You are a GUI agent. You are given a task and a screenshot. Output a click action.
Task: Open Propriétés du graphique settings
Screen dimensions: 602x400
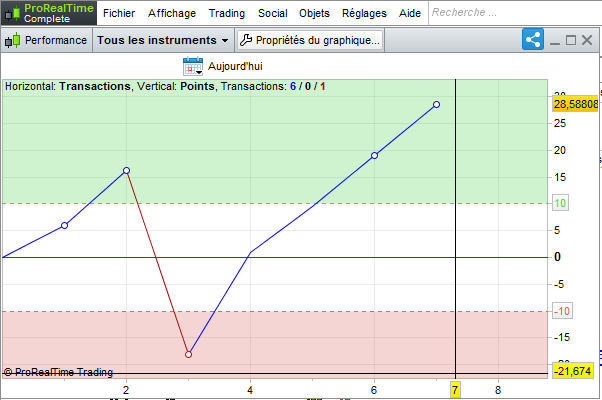[310, 40]
